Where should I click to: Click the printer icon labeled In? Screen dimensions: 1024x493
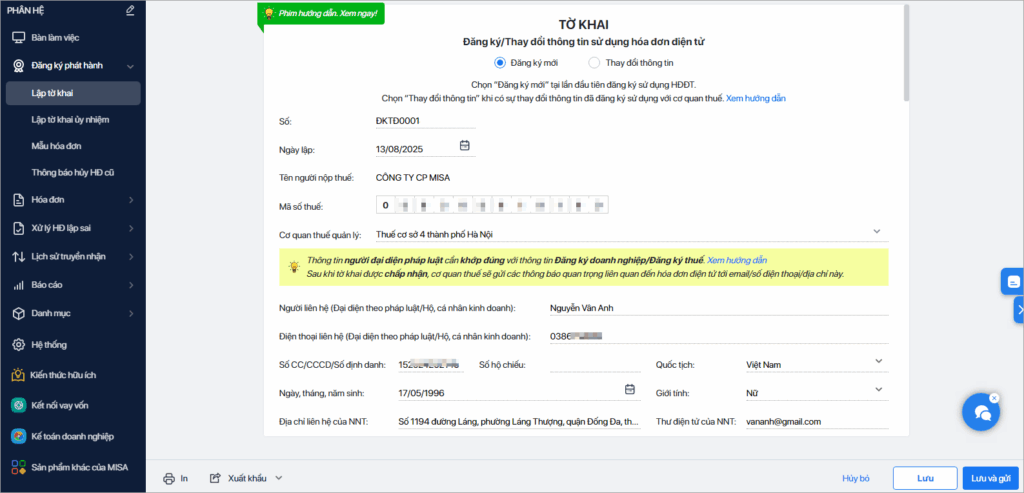tap(168, 478)
